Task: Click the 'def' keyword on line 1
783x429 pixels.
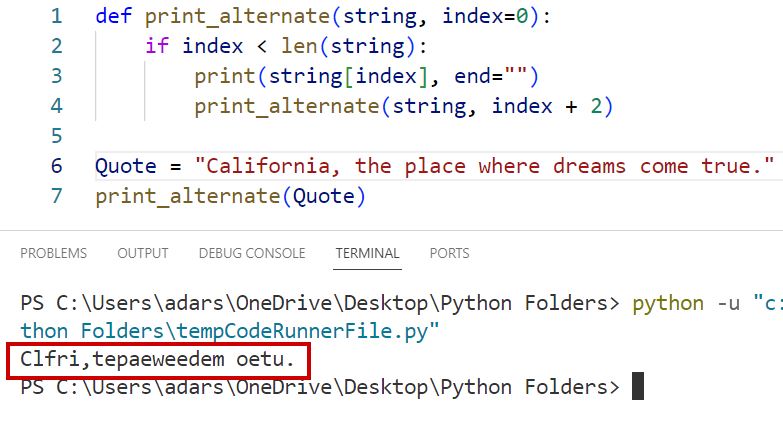Action: point(113,16)
